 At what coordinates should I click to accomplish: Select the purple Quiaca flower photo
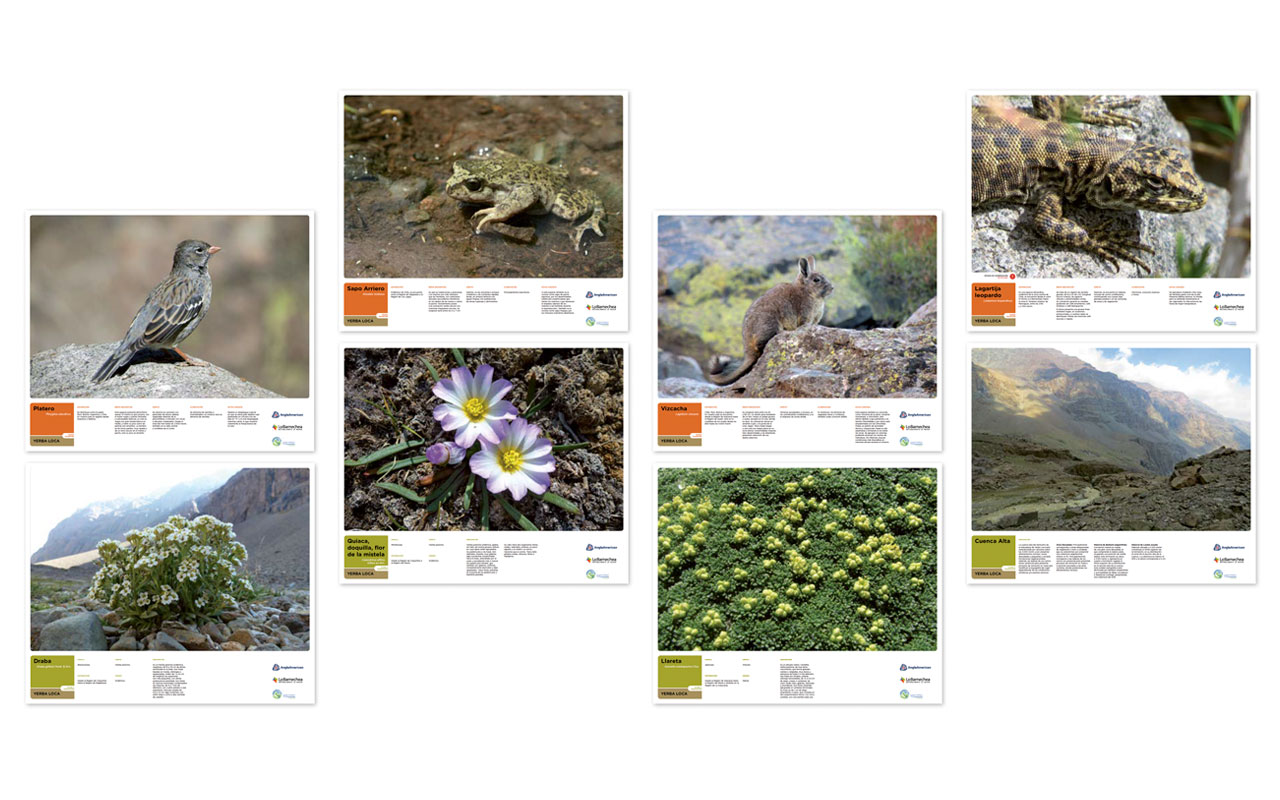(484, 439)
